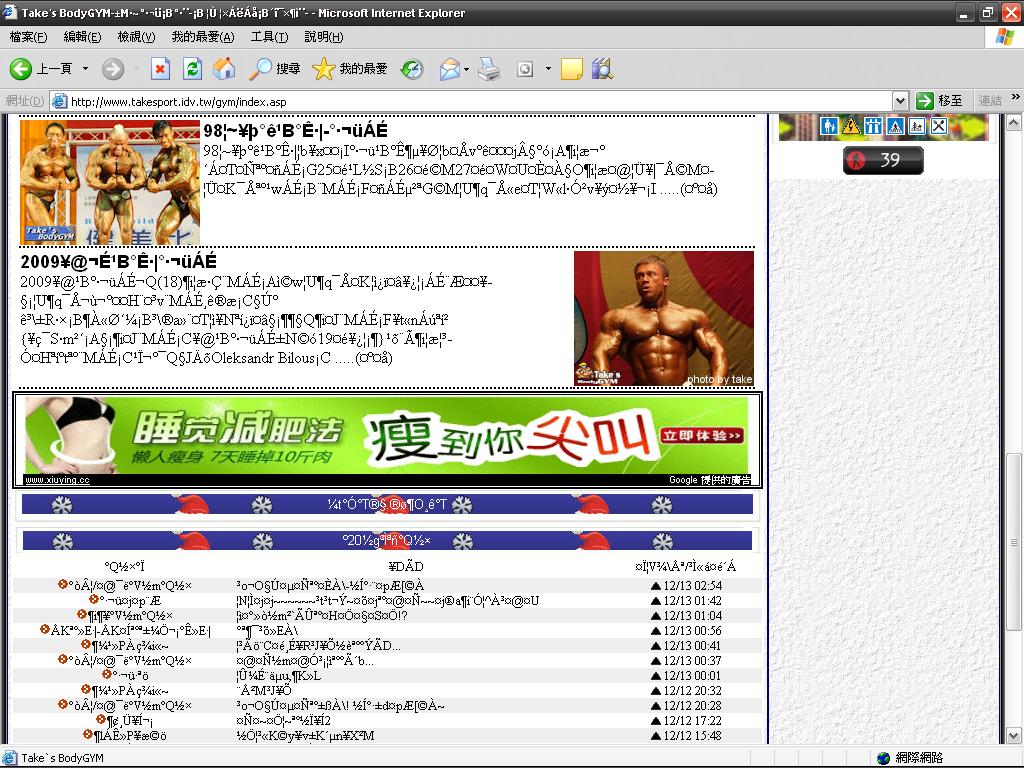Click the timestamp 12/13 00:56

point(692,630)
